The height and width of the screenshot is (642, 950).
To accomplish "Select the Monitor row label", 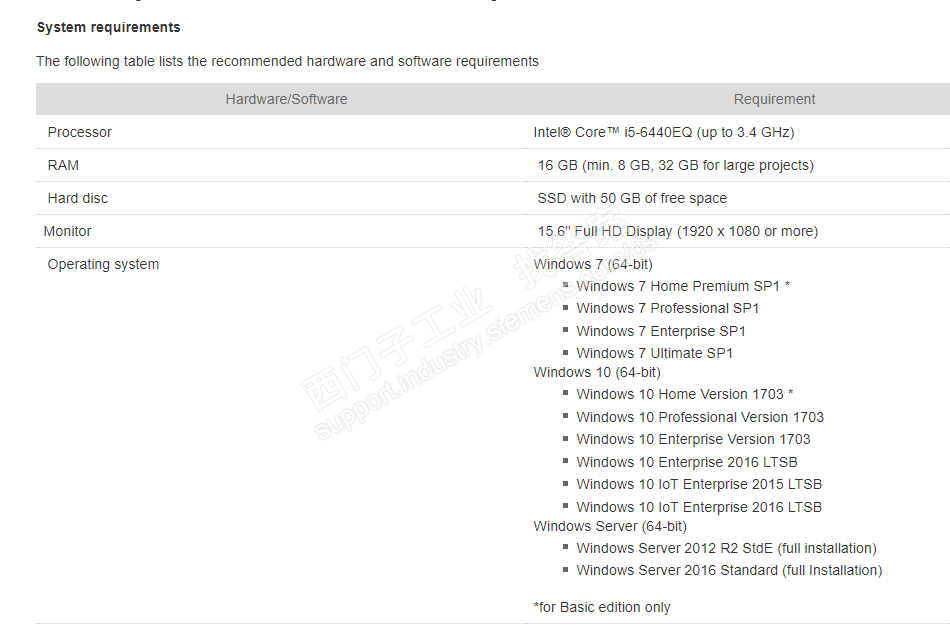I will pyautogui.click(x=68, y=231).
